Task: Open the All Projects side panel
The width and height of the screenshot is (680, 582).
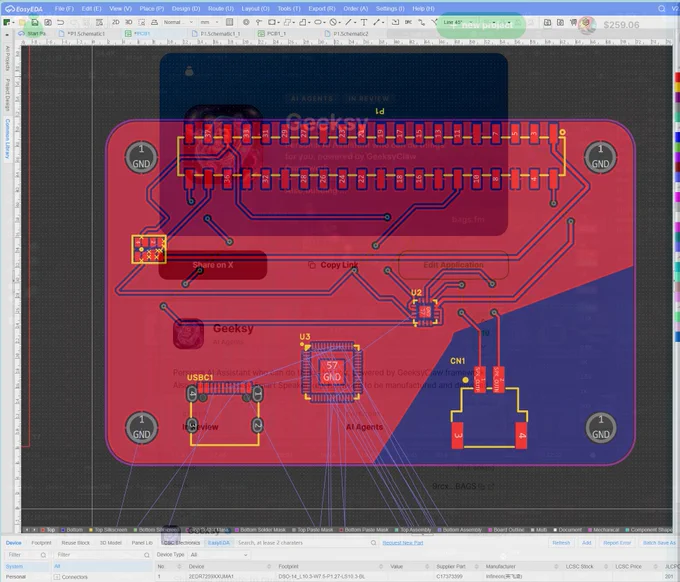Action: pos(7,59)
